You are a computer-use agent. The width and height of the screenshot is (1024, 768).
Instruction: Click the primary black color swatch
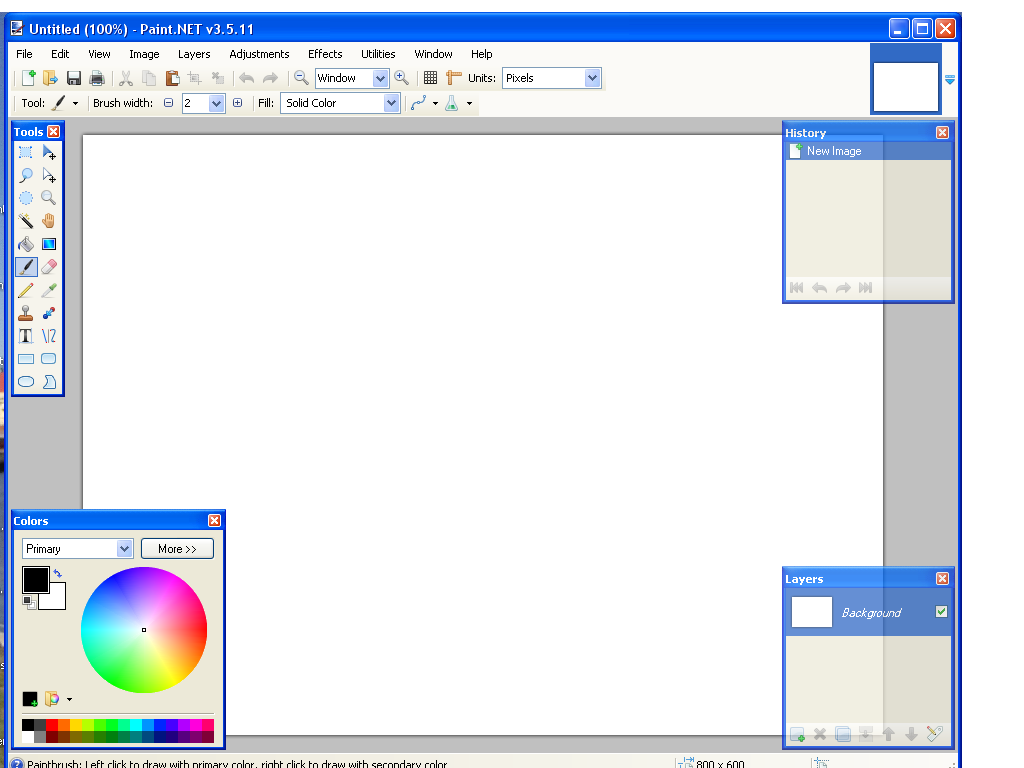tap(35, 579)
